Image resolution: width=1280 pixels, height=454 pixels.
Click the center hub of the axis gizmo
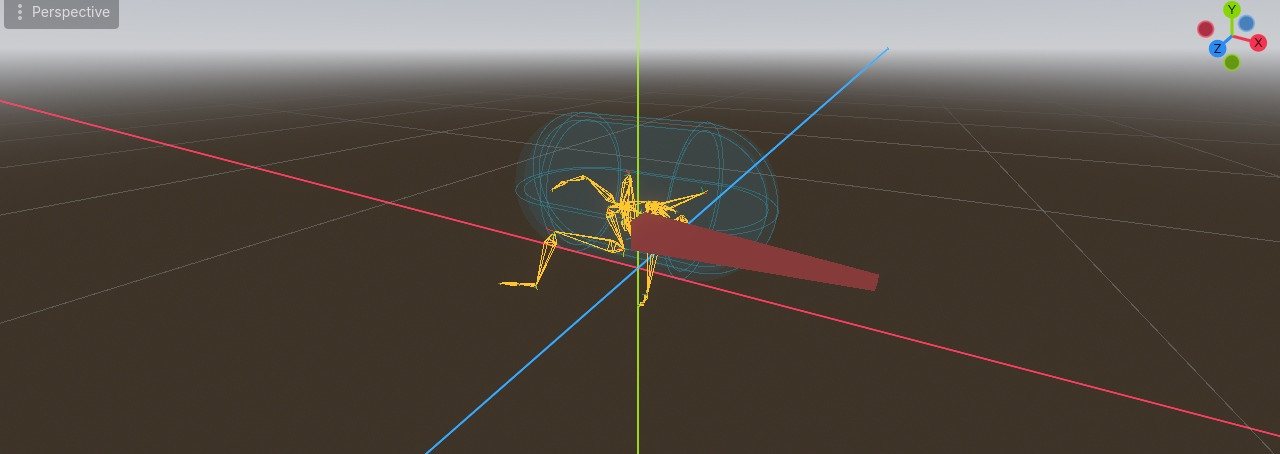(1232, 36)
